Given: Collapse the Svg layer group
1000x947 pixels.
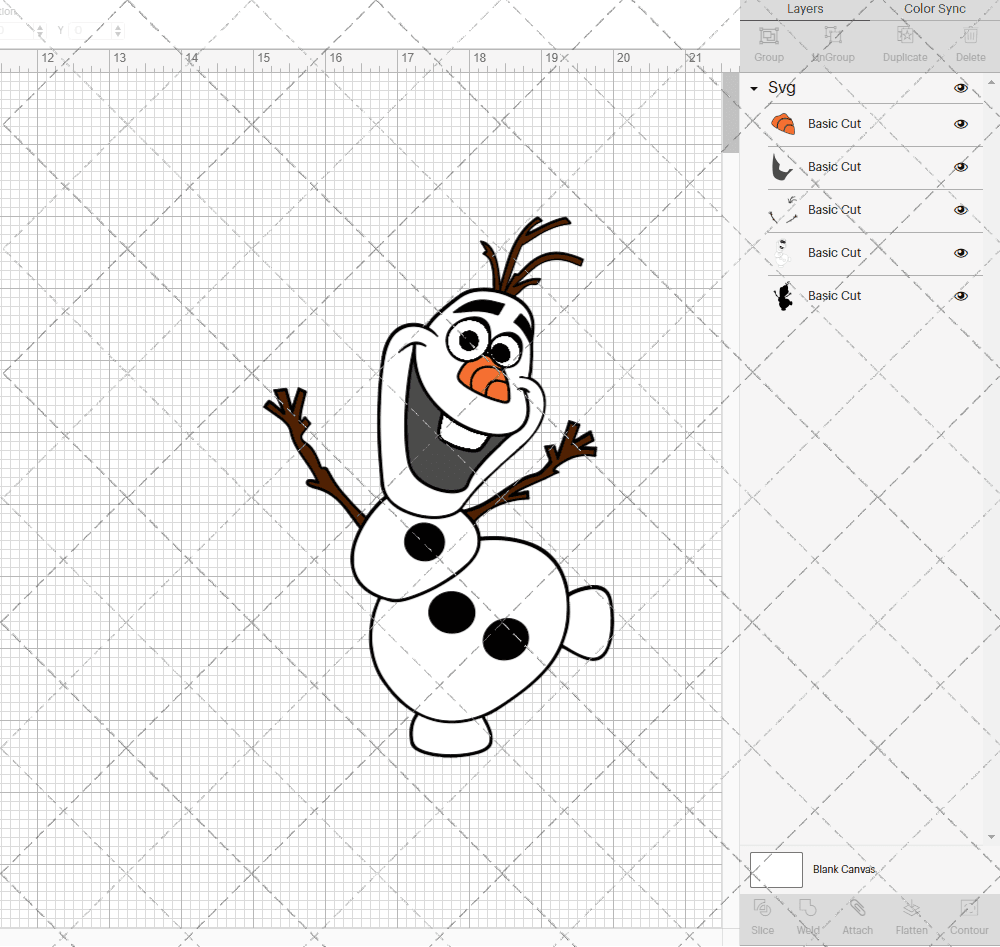Looking at the screenshot, I should click(754, 89).
